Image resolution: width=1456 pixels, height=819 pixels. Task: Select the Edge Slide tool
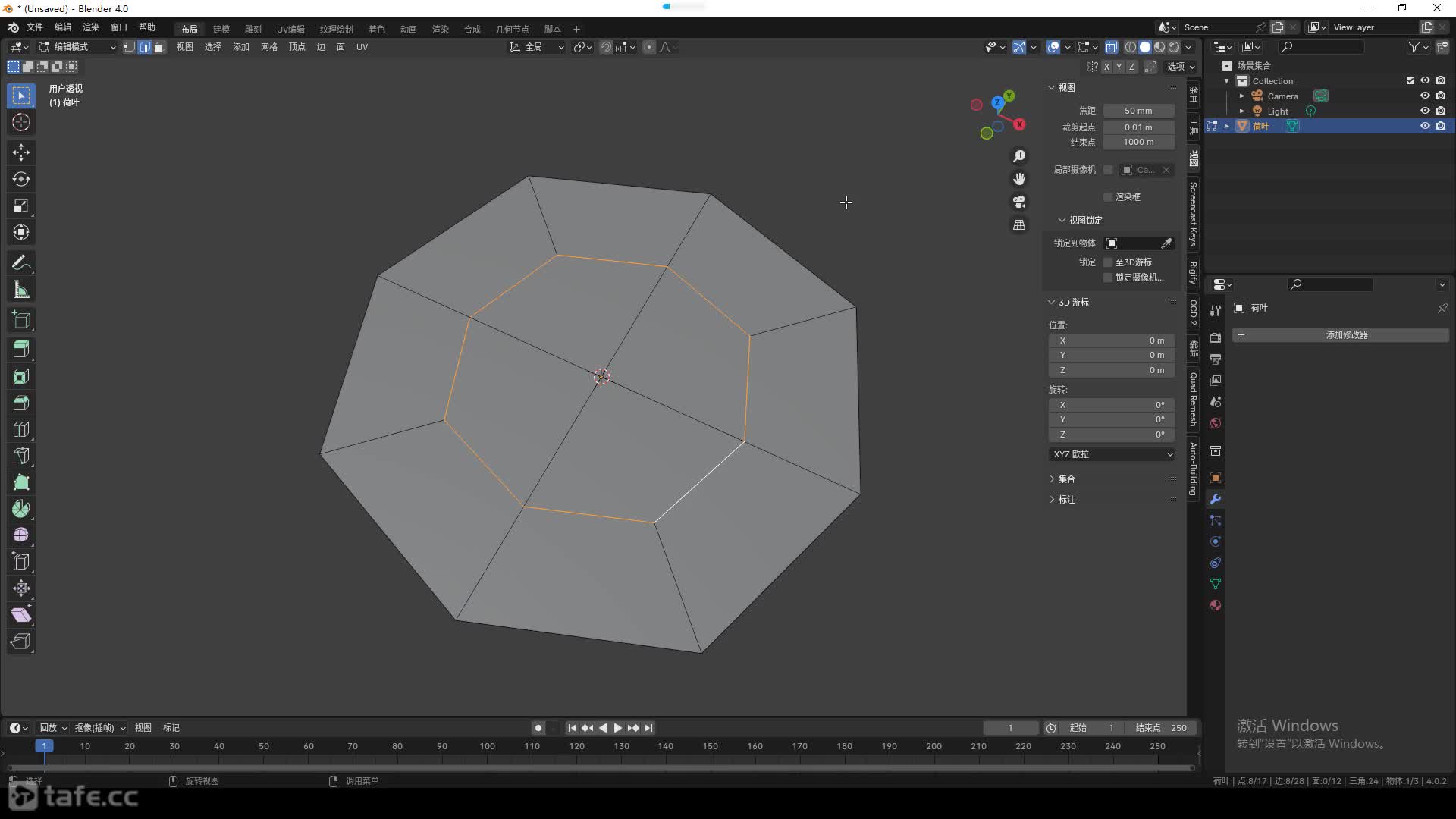coord(21,562)
